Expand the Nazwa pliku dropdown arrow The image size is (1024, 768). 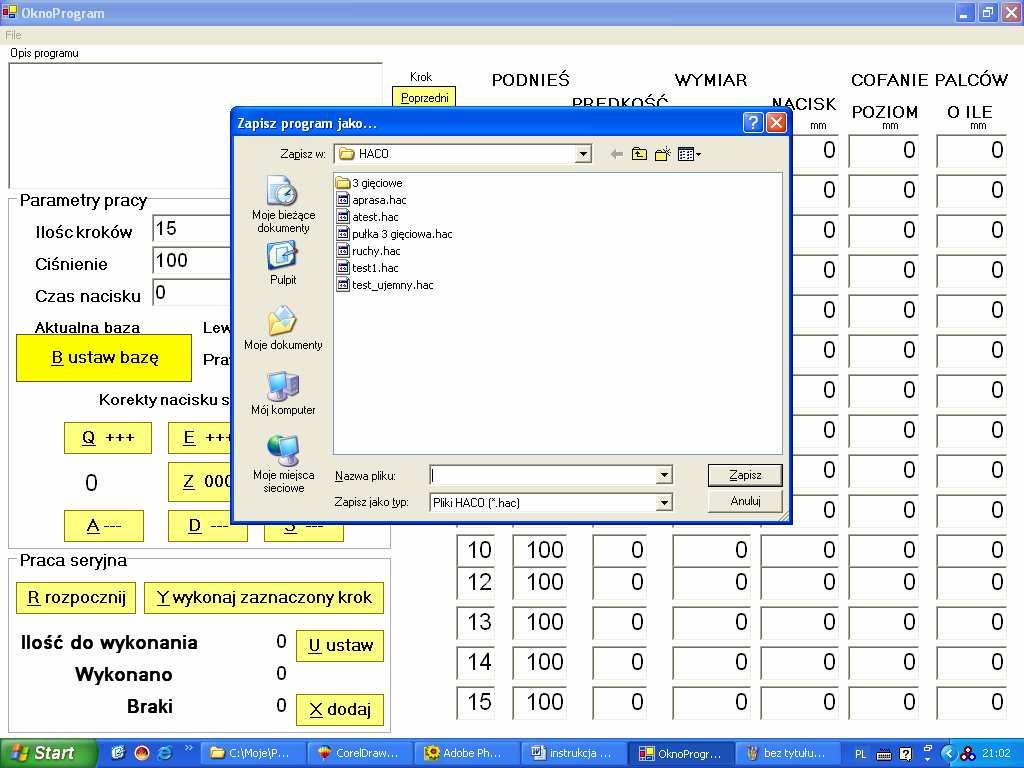(x=664, y=475)
